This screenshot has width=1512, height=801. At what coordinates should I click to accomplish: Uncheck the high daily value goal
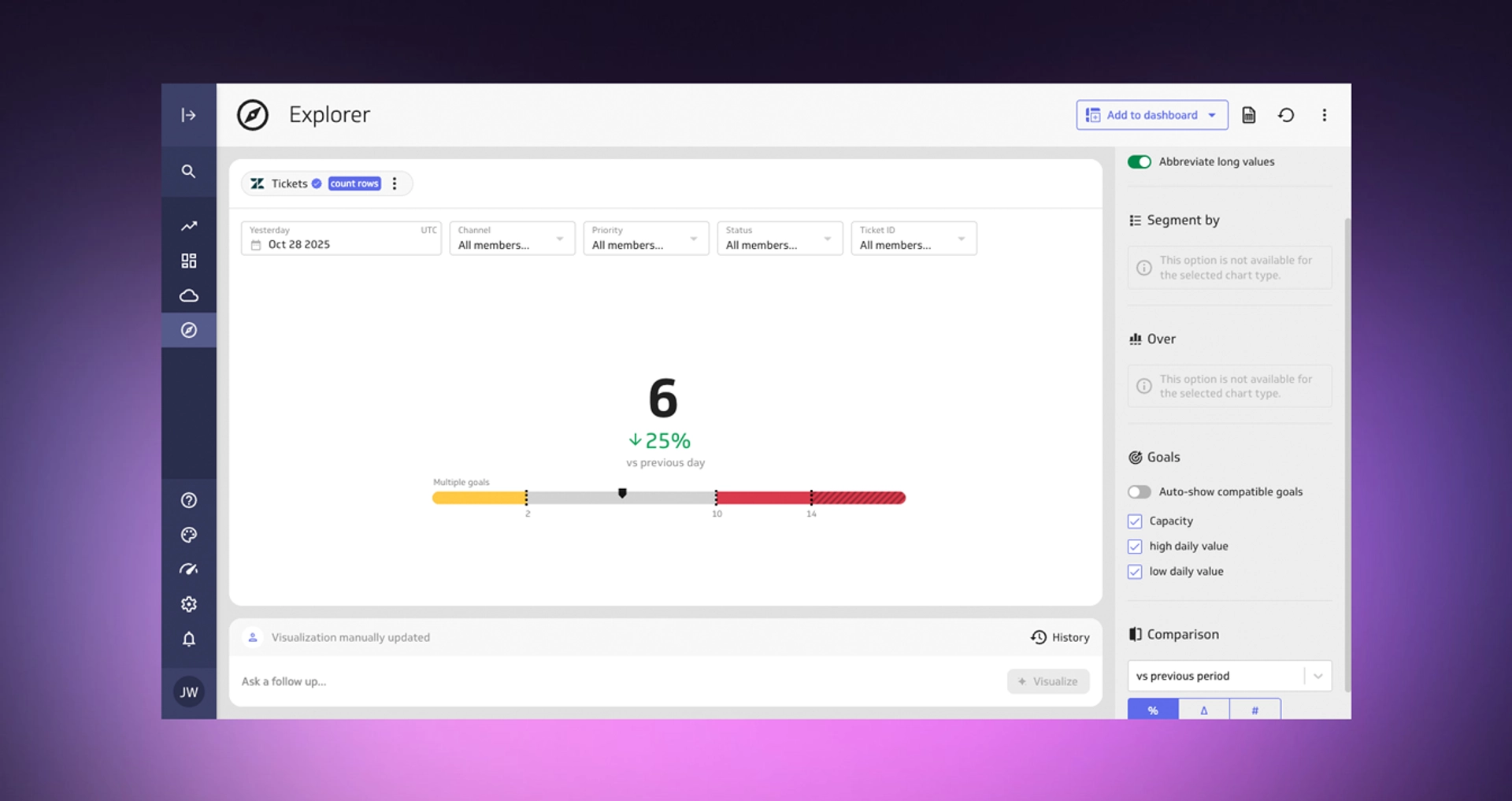click(x=1135, y=547)
